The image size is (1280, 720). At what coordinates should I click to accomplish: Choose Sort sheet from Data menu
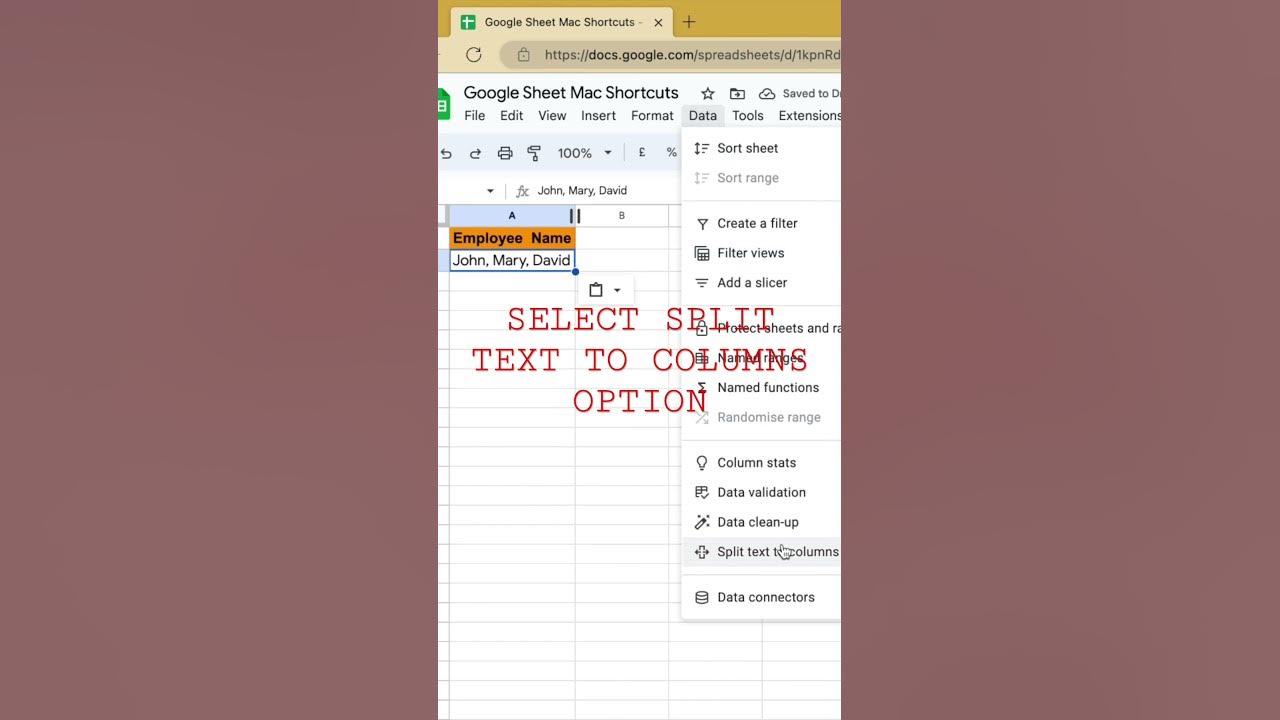pos(761,148)
